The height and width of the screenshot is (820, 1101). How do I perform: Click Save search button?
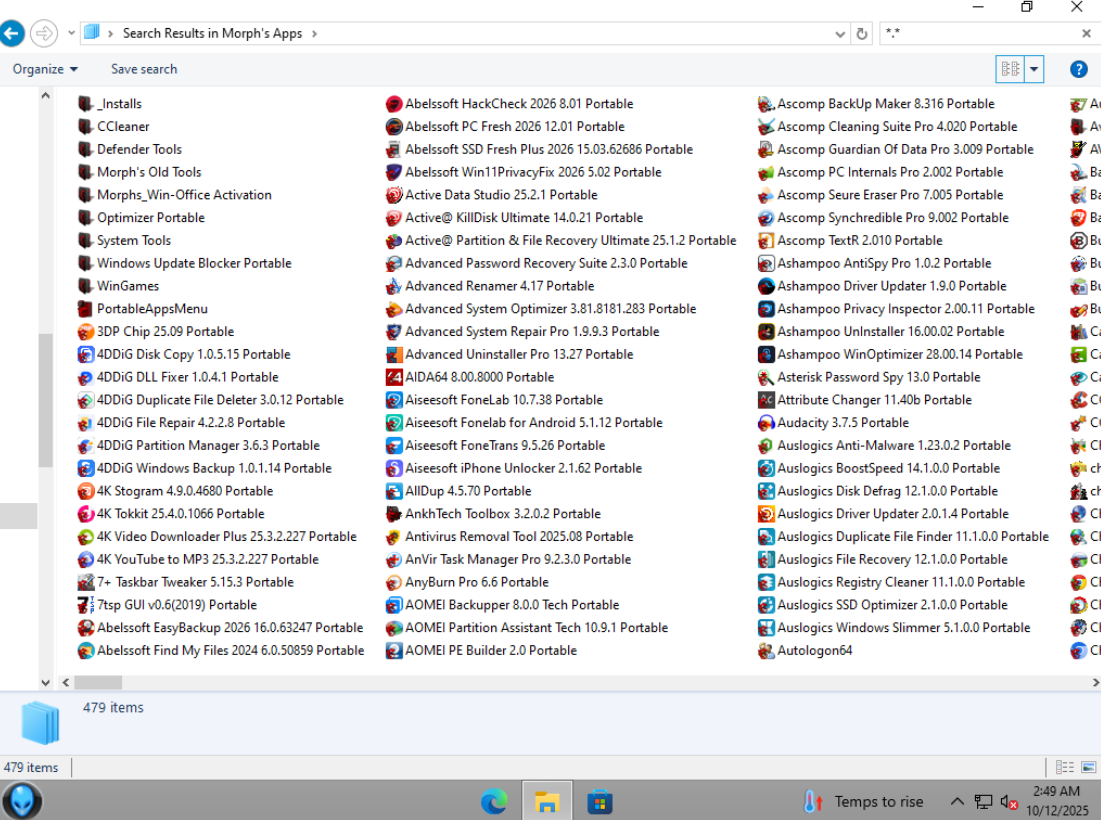click(144, 69)
